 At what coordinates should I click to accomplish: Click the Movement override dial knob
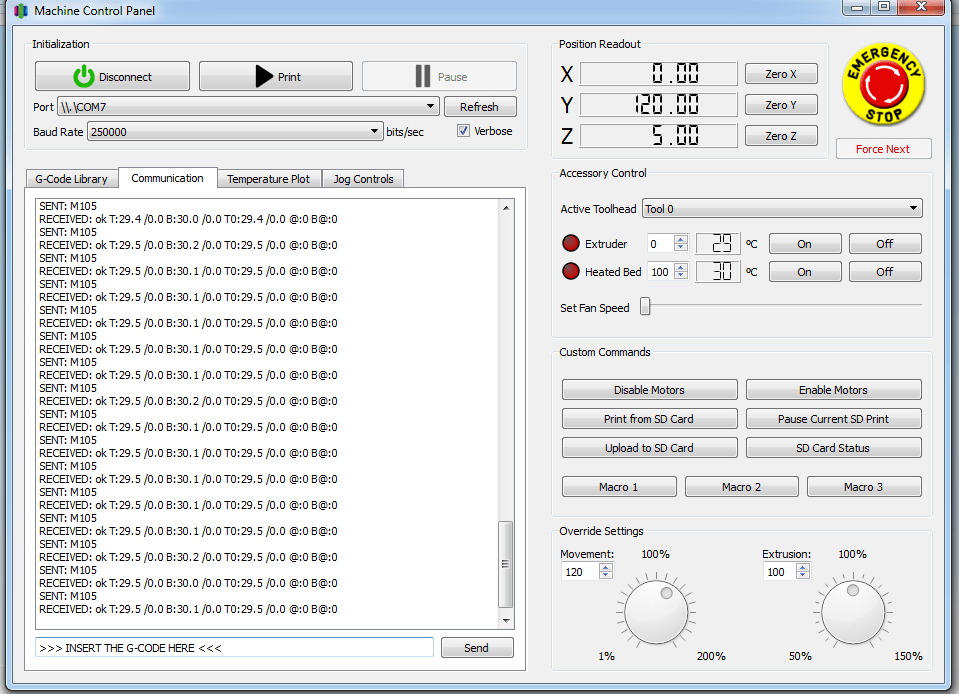coord(654,612)
